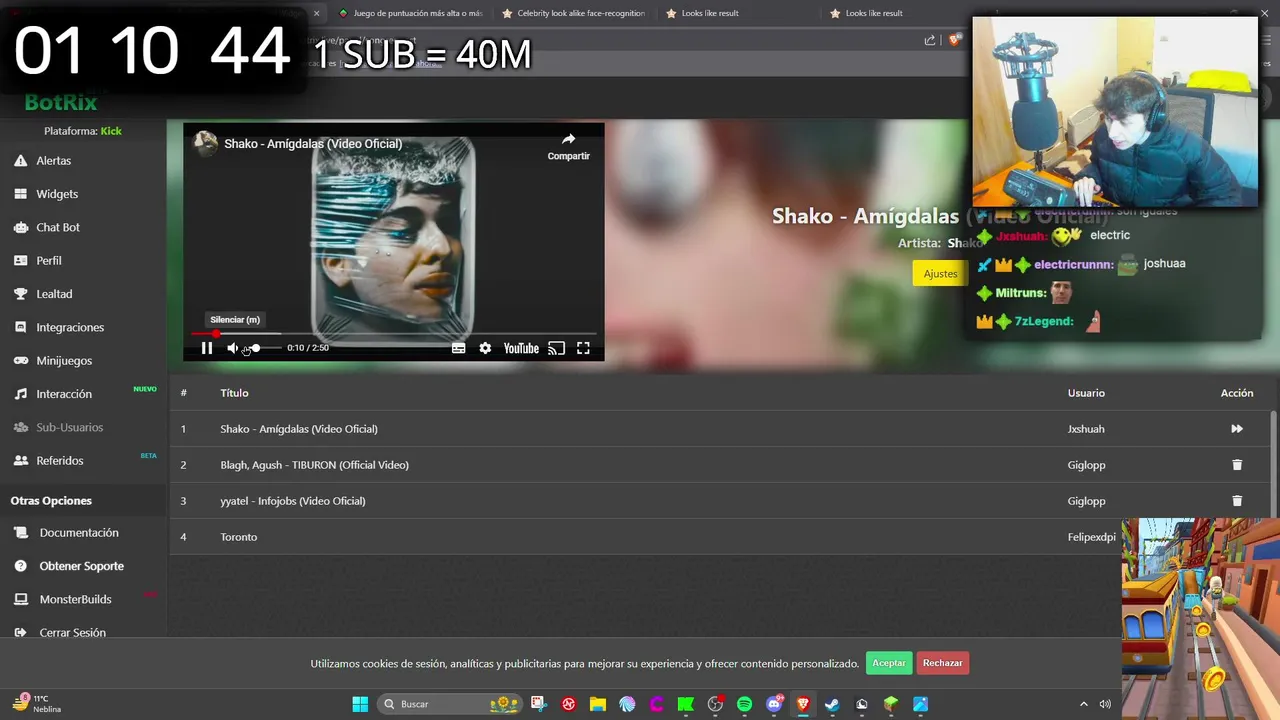Open Steam from the taskbar
The image size is (1280, 720).
click(832, 704)
